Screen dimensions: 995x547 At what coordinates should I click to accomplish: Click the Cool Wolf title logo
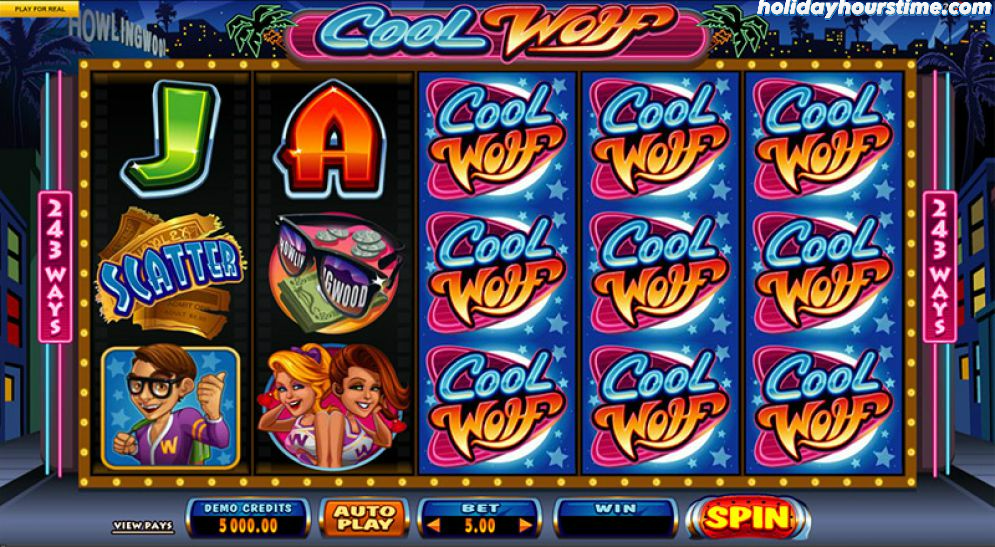coord(497,30)
